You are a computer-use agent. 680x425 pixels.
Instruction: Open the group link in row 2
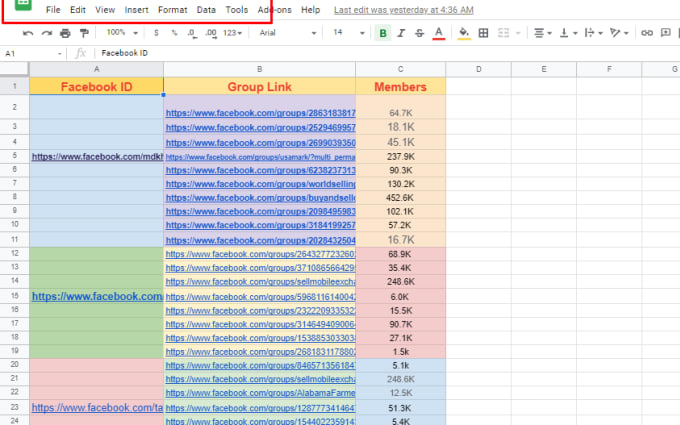[260, 113]
